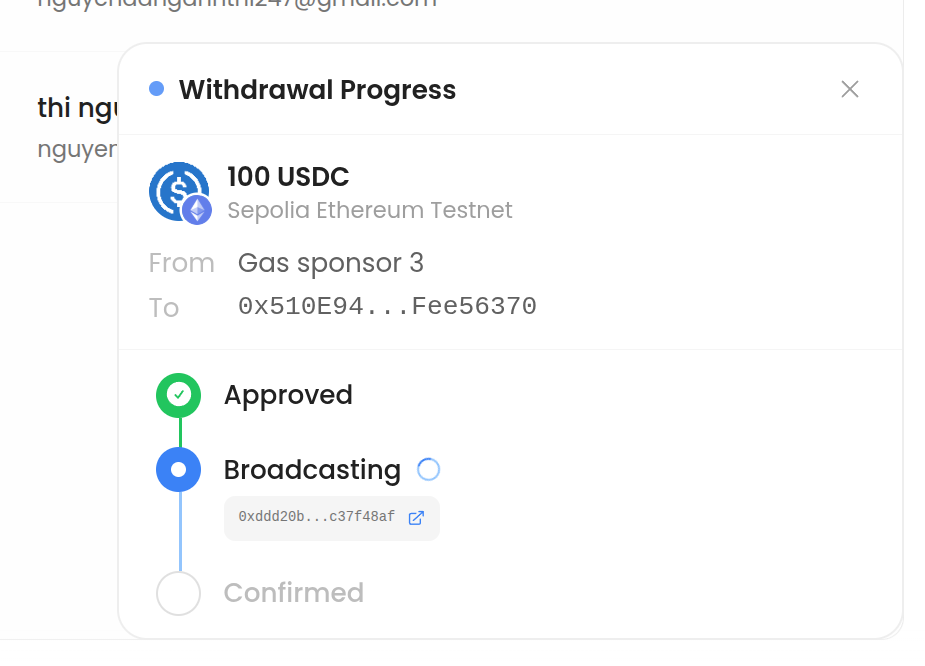Click the blue Broadcasting step circle
925x666 pixels.
(x=179, y=469)
